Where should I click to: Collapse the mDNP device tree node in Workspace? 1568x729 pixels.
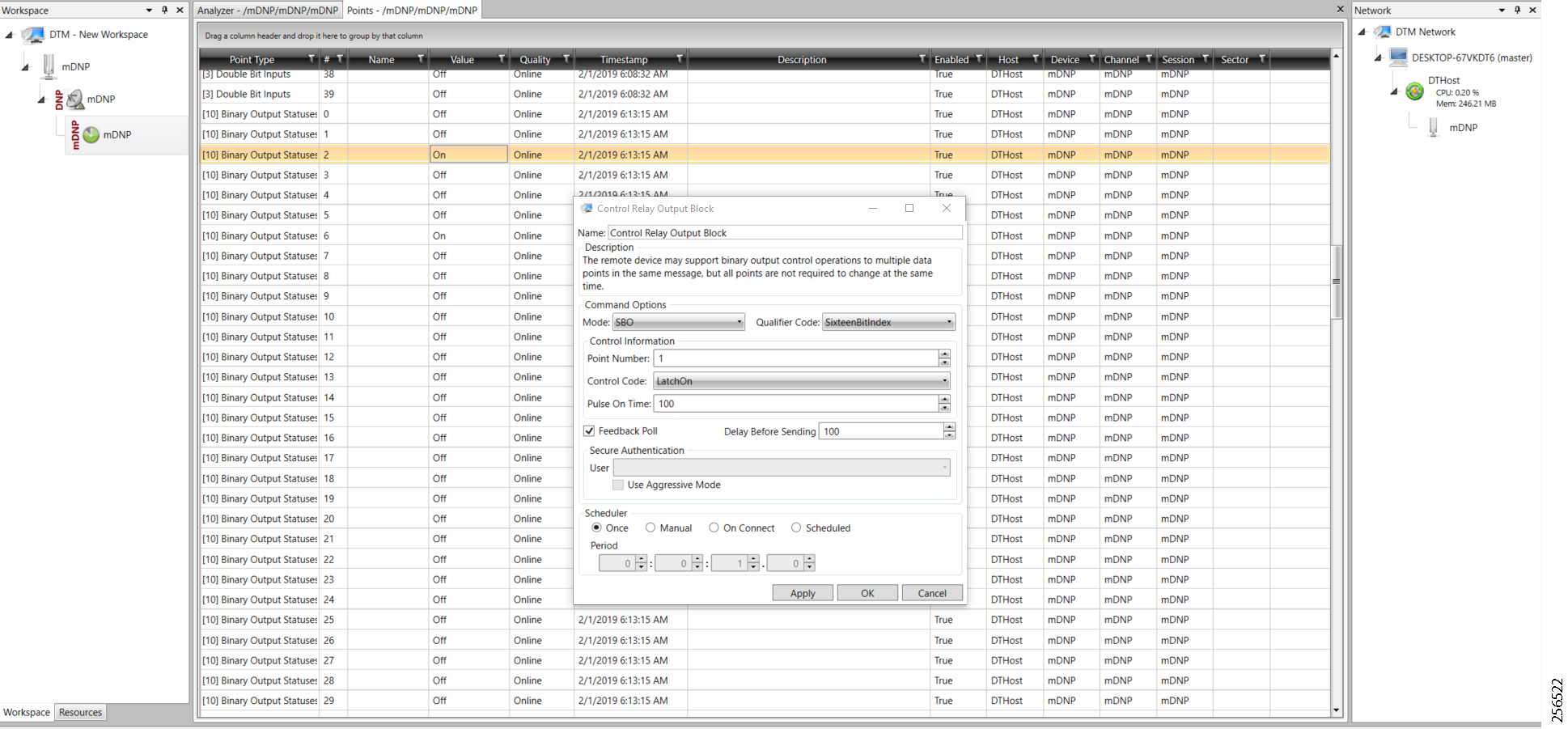click(x=25, y=67)
